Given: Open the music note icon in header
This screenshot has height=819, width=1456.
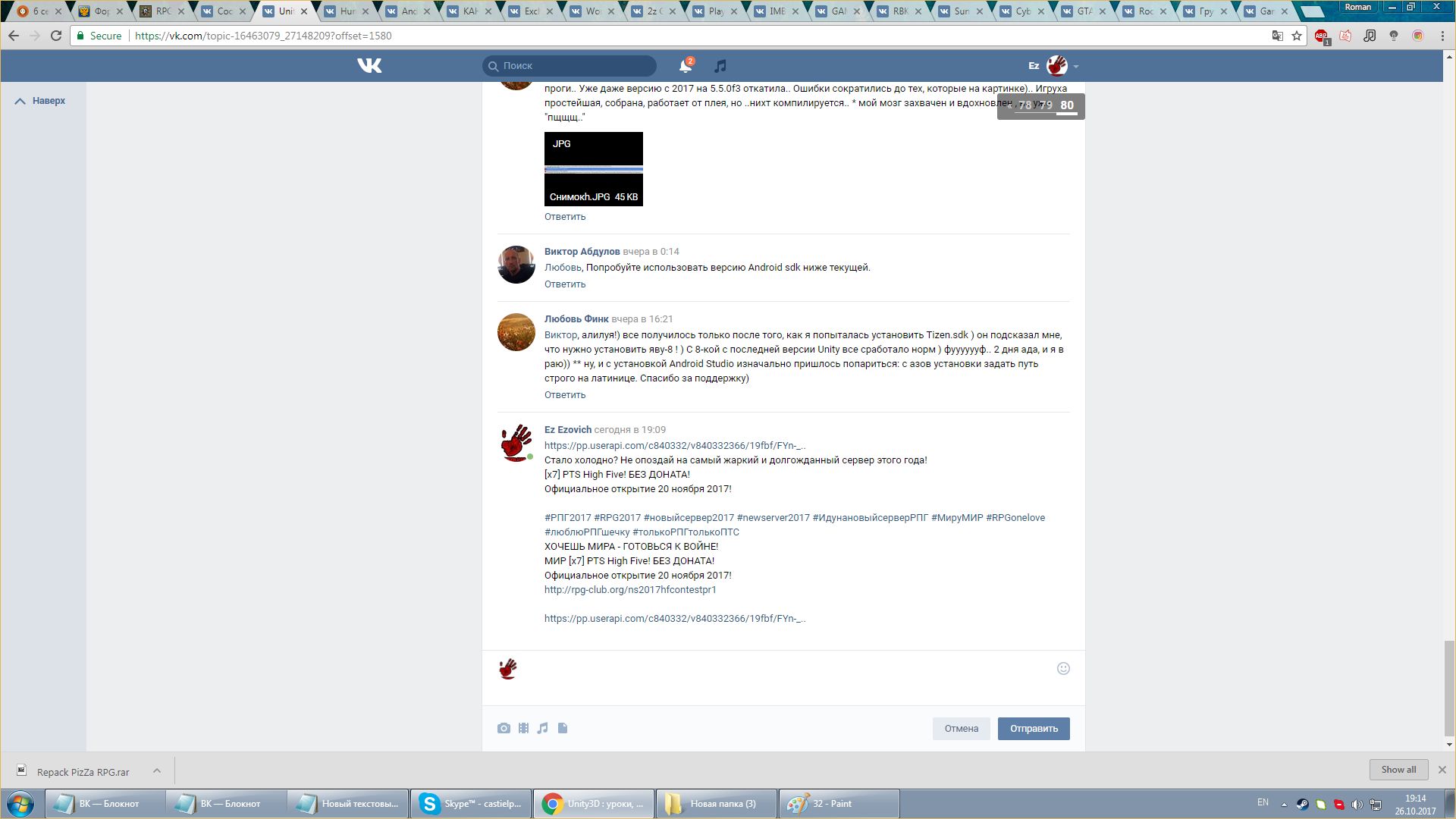Looking at the screenshot, I should click(720, 66).
